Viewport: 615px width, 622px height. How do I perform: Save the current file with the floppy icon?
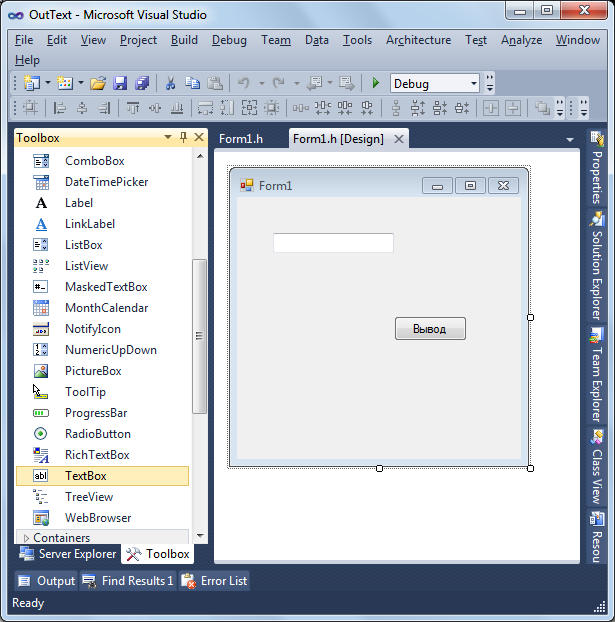click(x=120, y=83)
